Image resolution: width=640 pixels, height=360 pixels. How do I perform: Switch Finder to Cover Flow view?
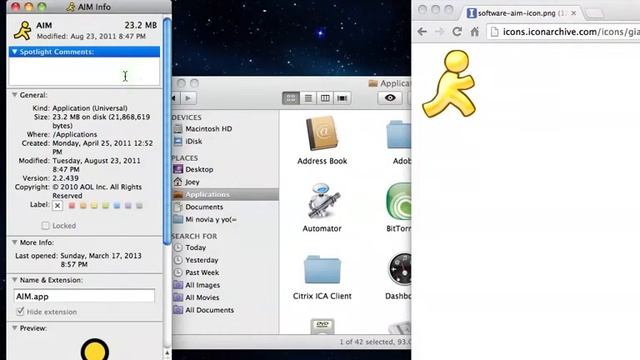click(342, 98)
